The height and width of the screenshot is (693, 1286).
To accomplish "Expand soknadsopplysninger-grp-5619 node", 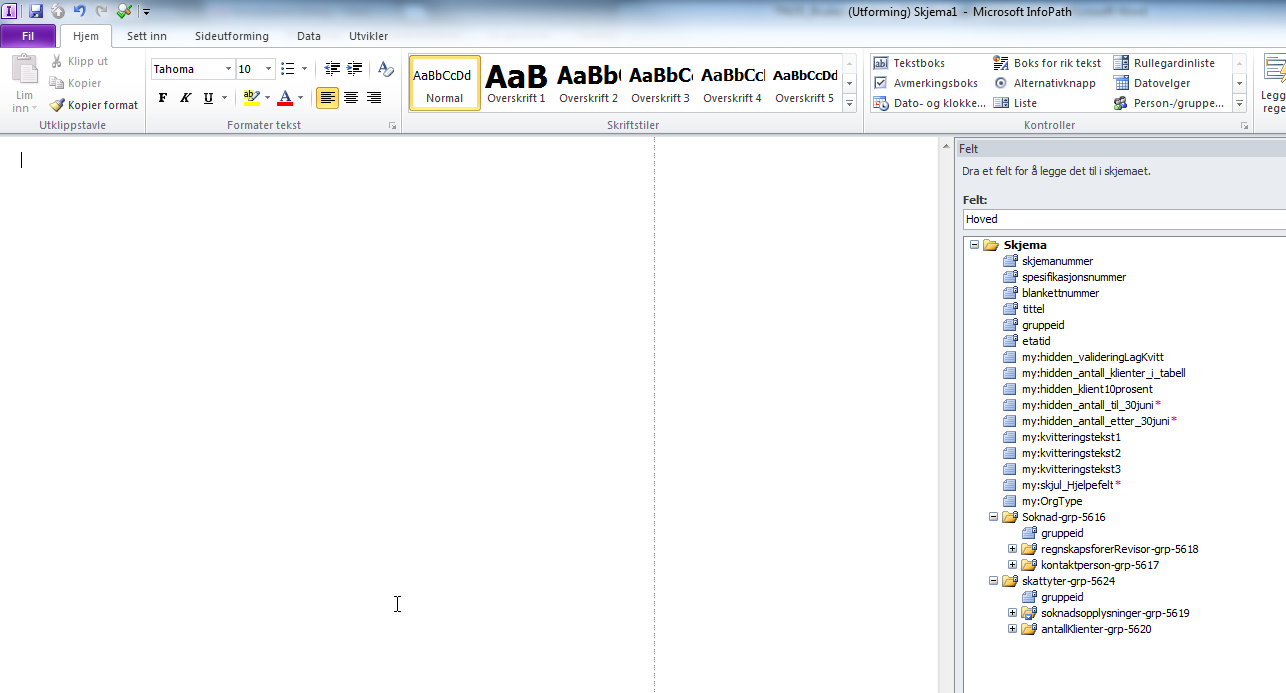I will coord(1012,613).
